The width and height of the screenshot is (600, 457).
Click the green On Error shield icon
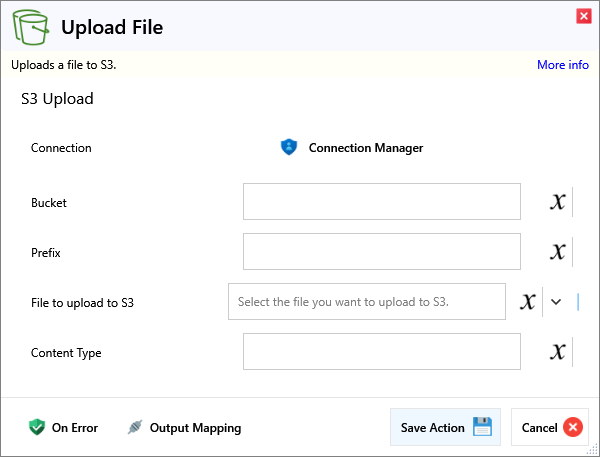[37, 428]
